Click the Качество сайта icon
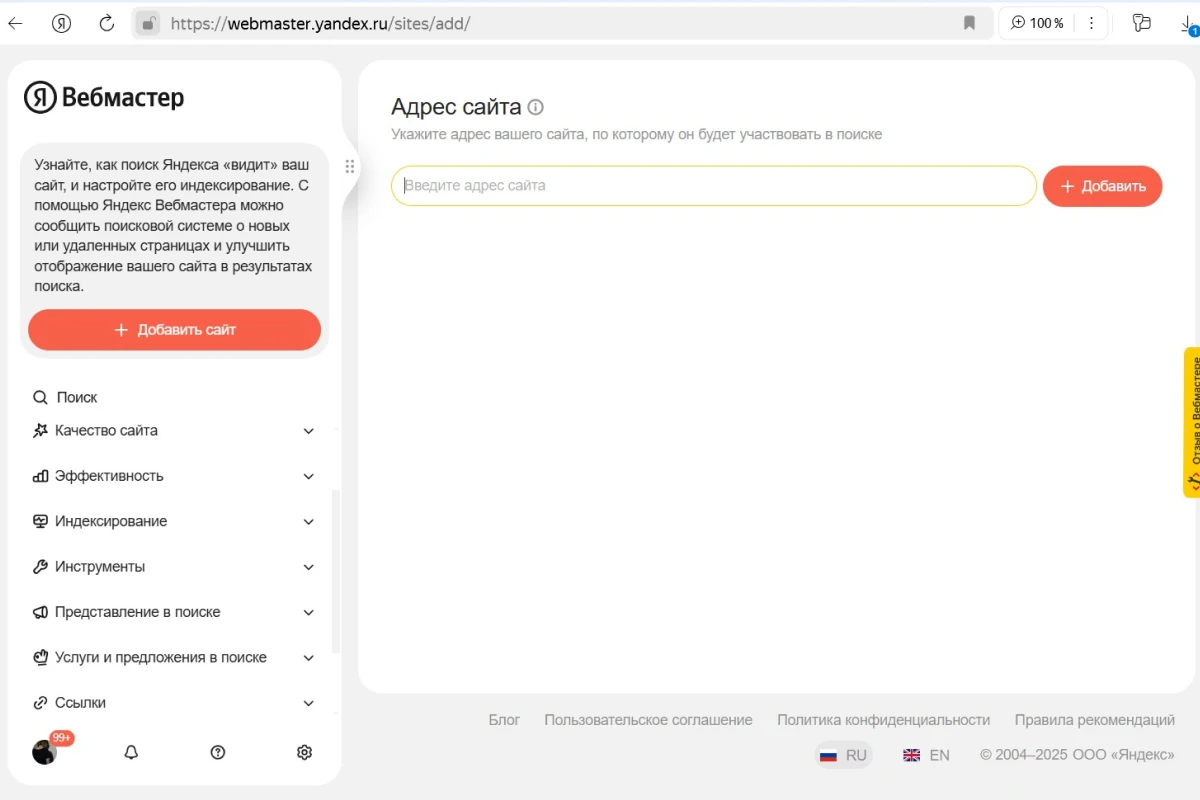This screenshot has height=800, width=1200. click(40, 430)
